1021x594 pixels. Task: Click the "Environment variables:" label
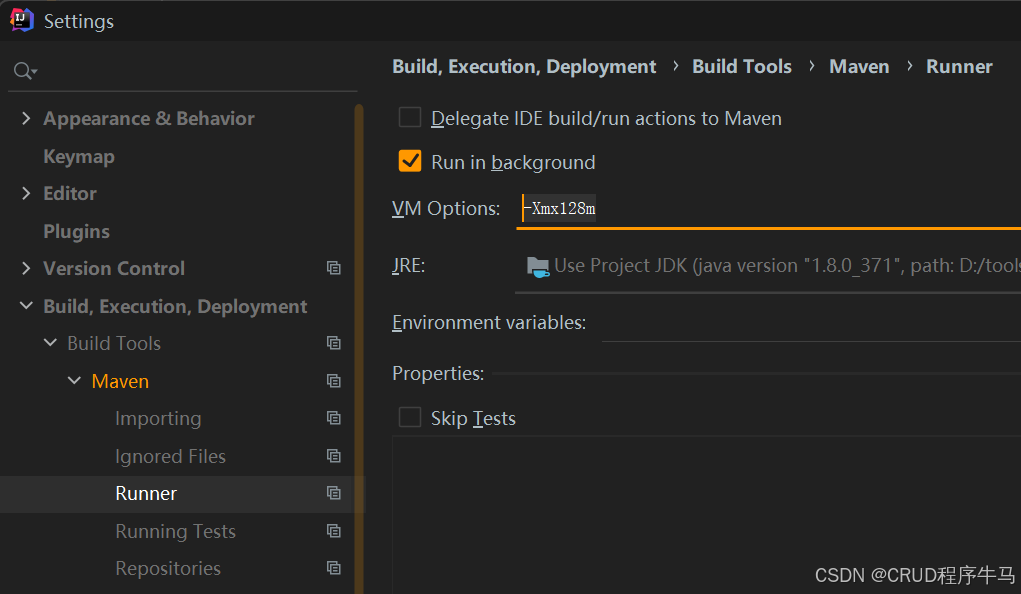[489, 322]
